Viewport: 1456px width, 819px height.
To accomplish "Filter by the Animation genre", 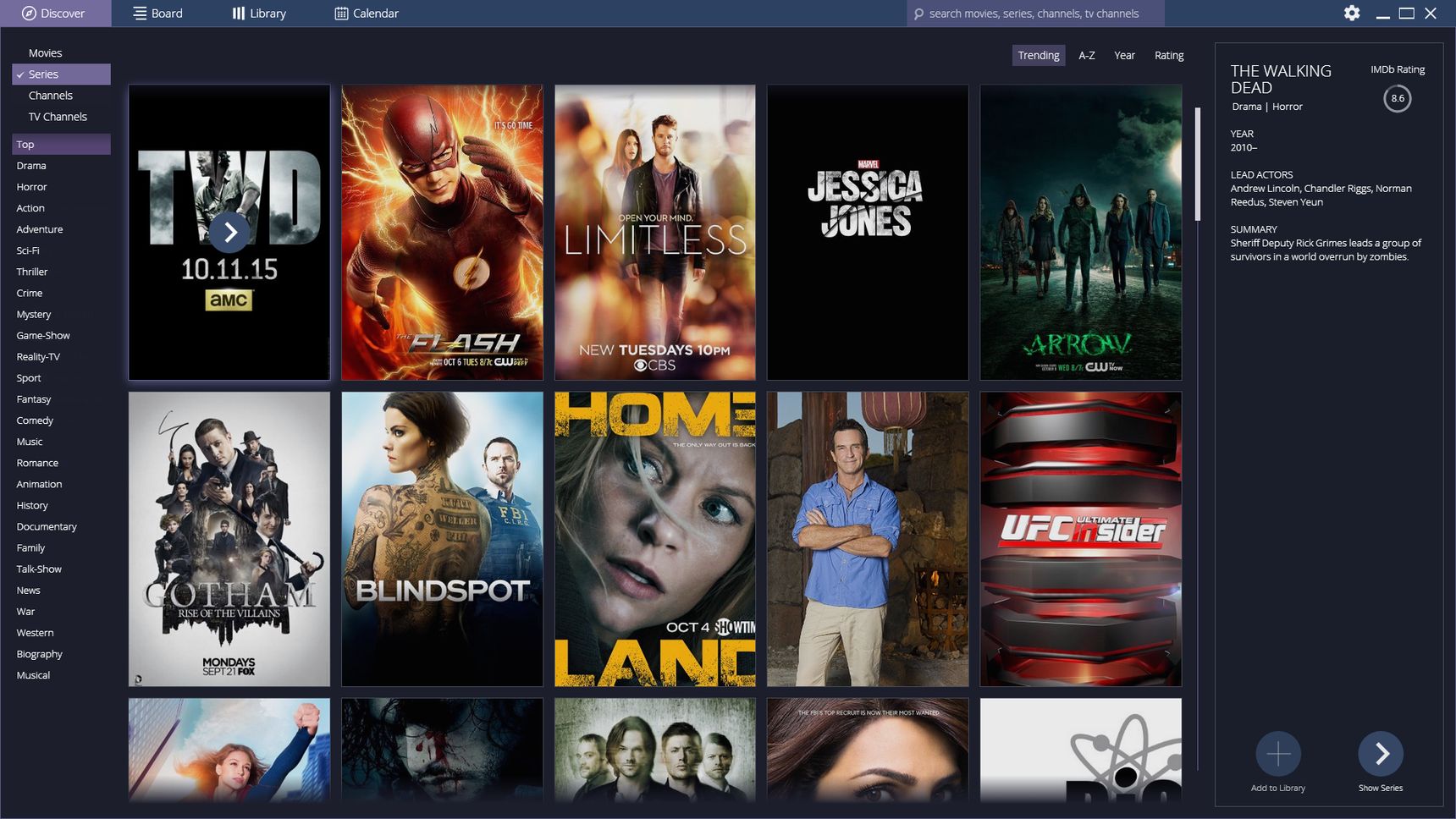I will [39, 484].
